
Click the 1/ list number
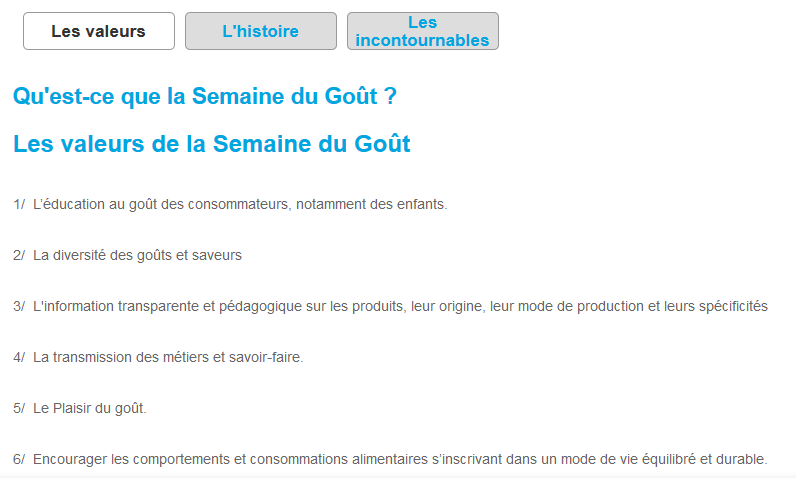19,204
